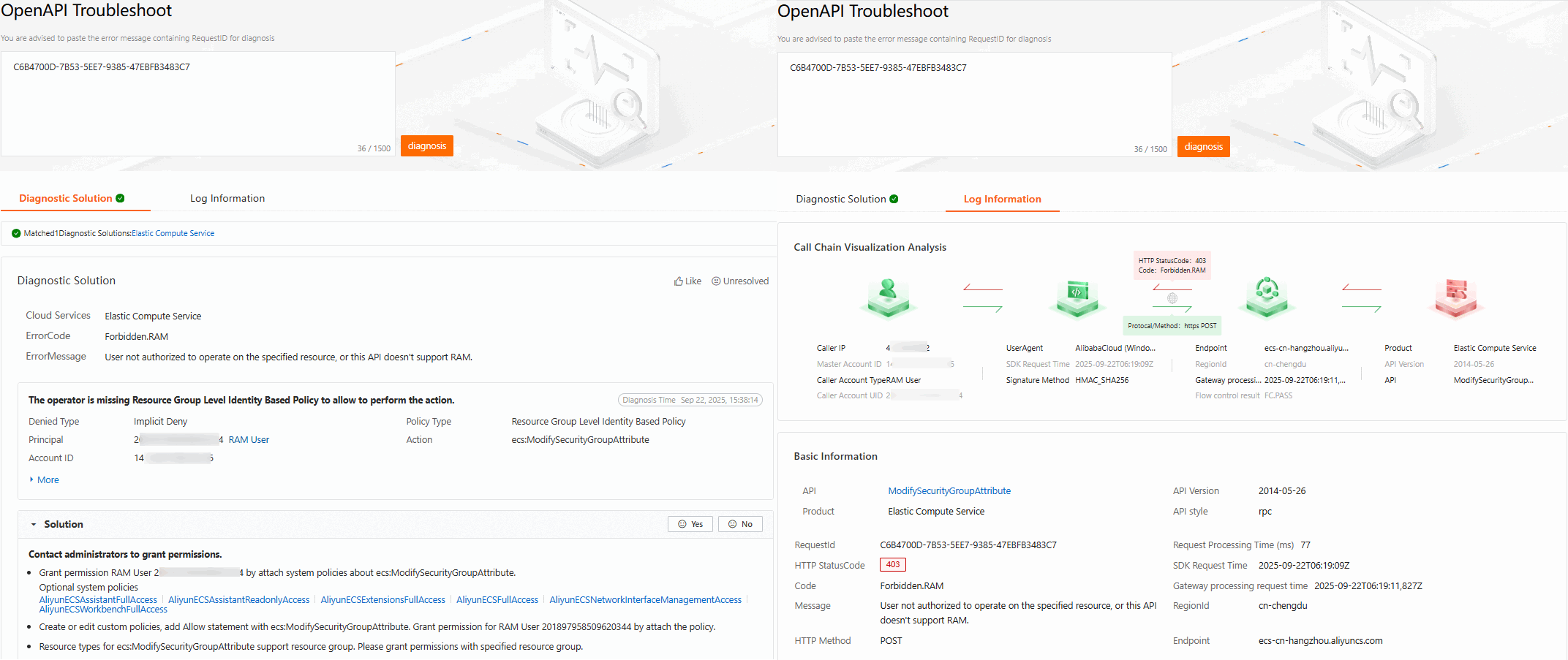1568x660 pixels.
Task: Select the 'ecs:ModifySecurityGroupAttribute' action value
Action: pyautogui.click(x=581, y=440)
